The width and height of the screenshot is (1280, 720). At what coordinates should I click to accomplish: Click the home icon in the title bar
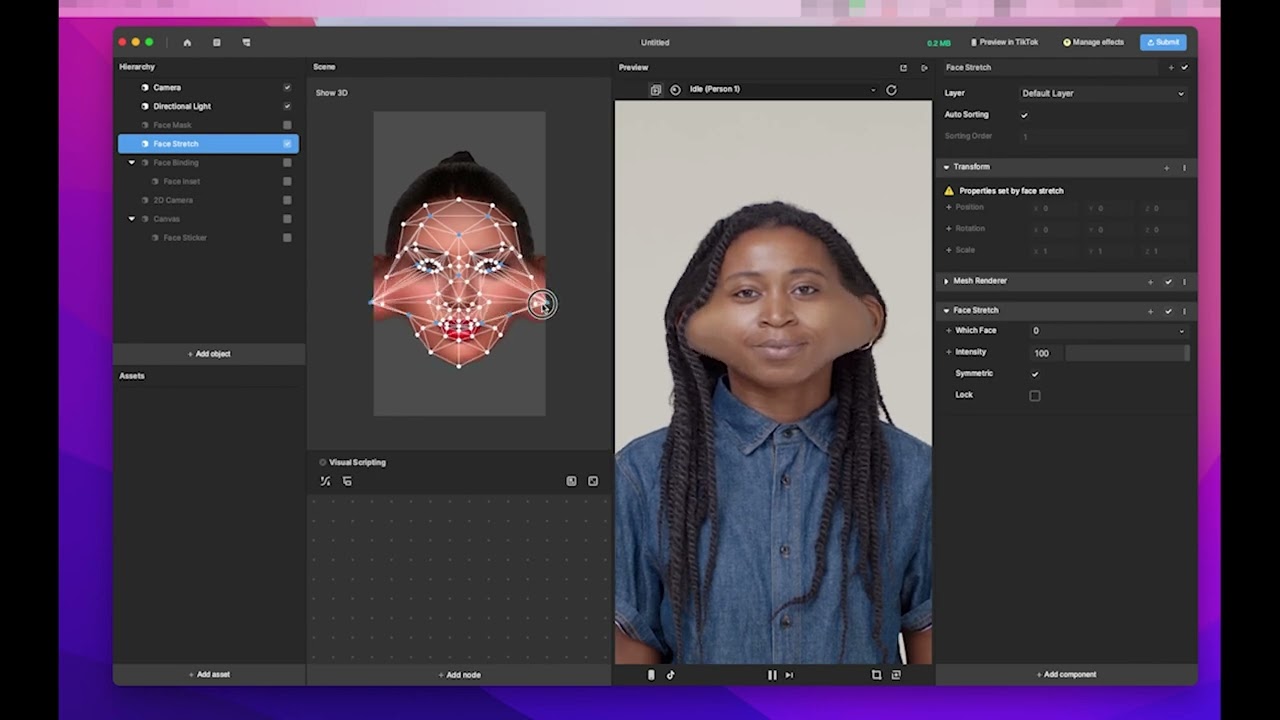(x=187, y=43)
